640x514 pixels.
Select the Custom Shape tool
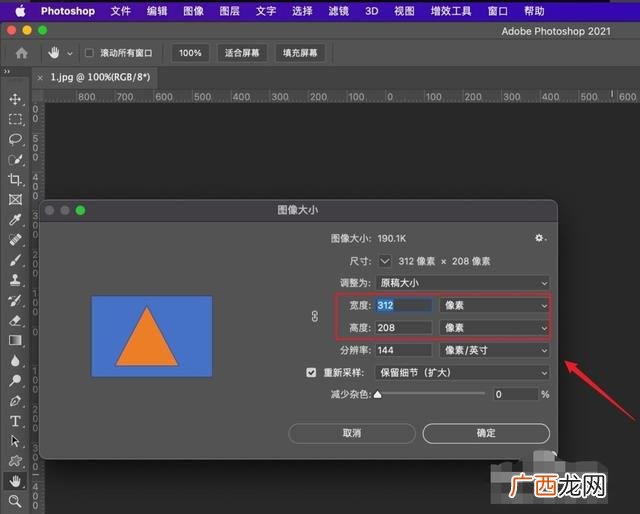point(16,461)
